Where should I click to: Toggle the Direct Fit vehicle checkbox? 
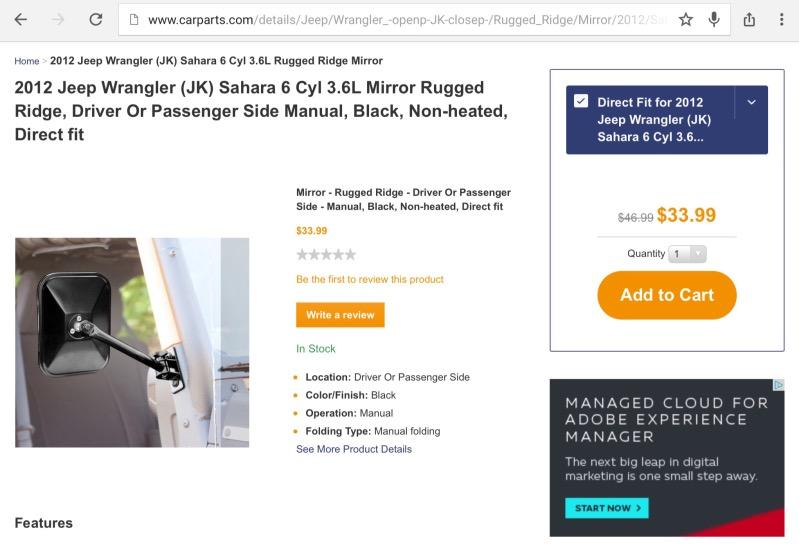tap(581, 101)
